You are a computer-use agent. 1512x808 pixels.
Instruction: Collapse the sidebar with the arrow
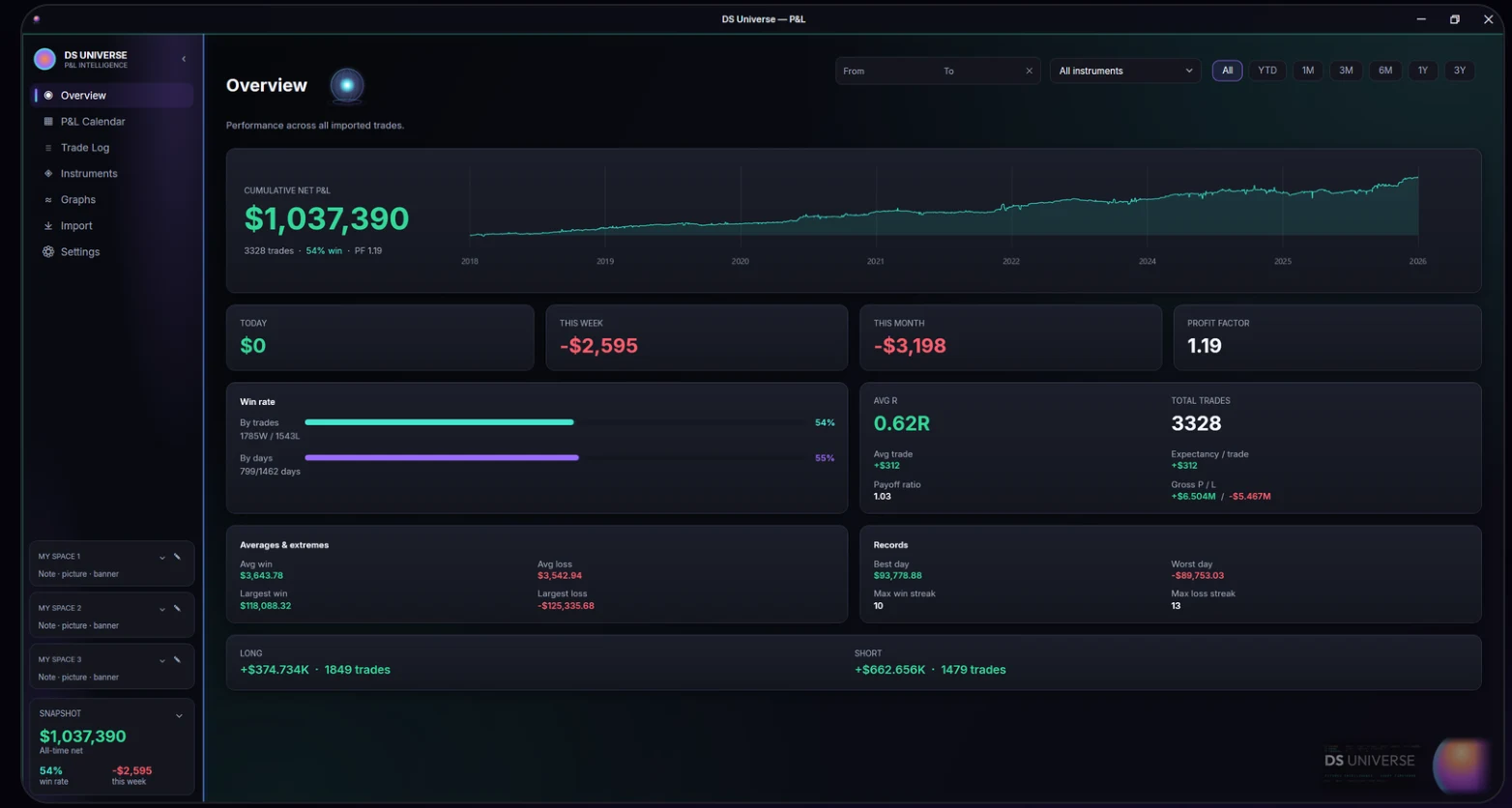coord(184,59)
